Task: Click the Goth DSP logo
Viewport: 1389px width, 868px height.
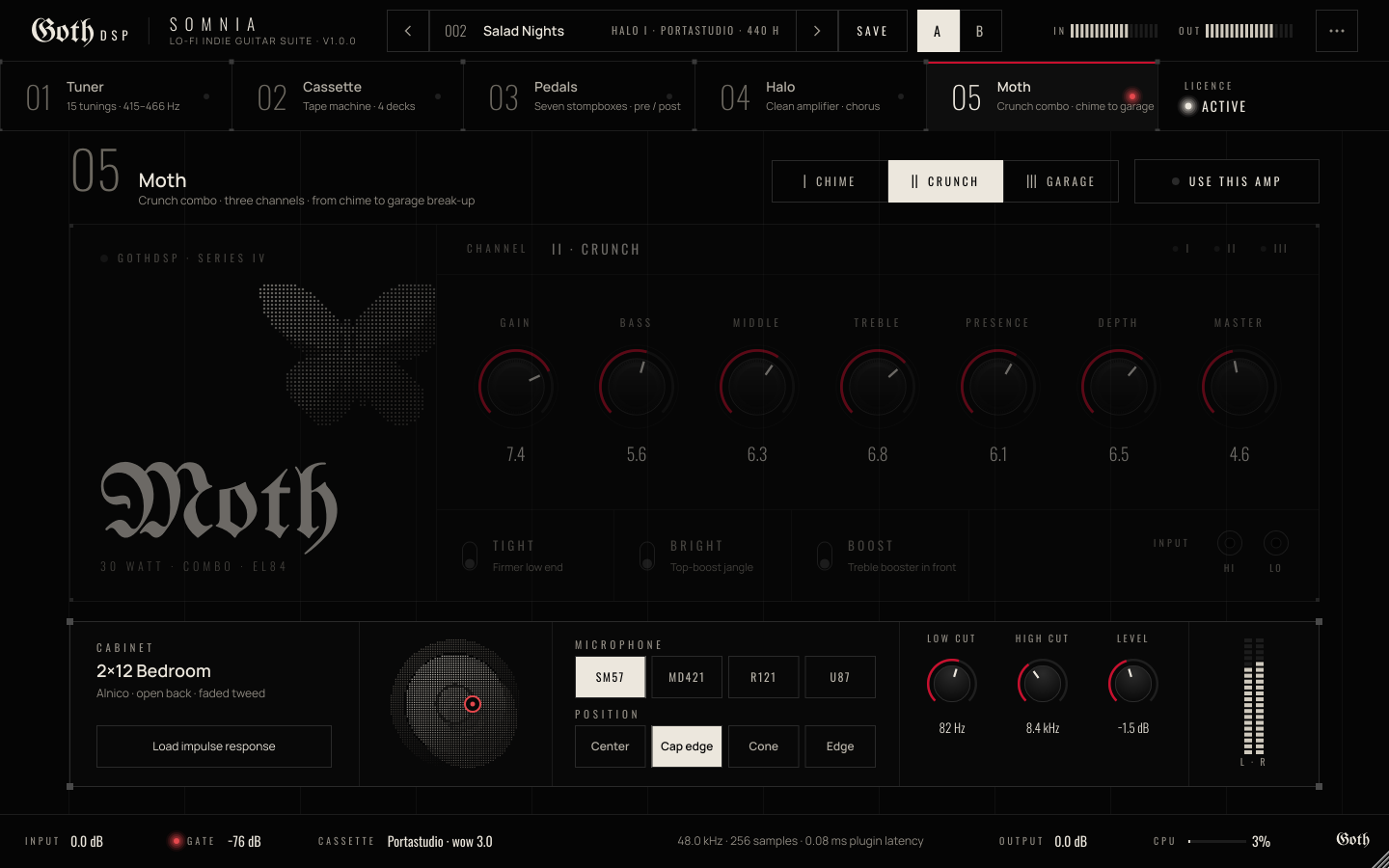Action: (x=80, y=32)
